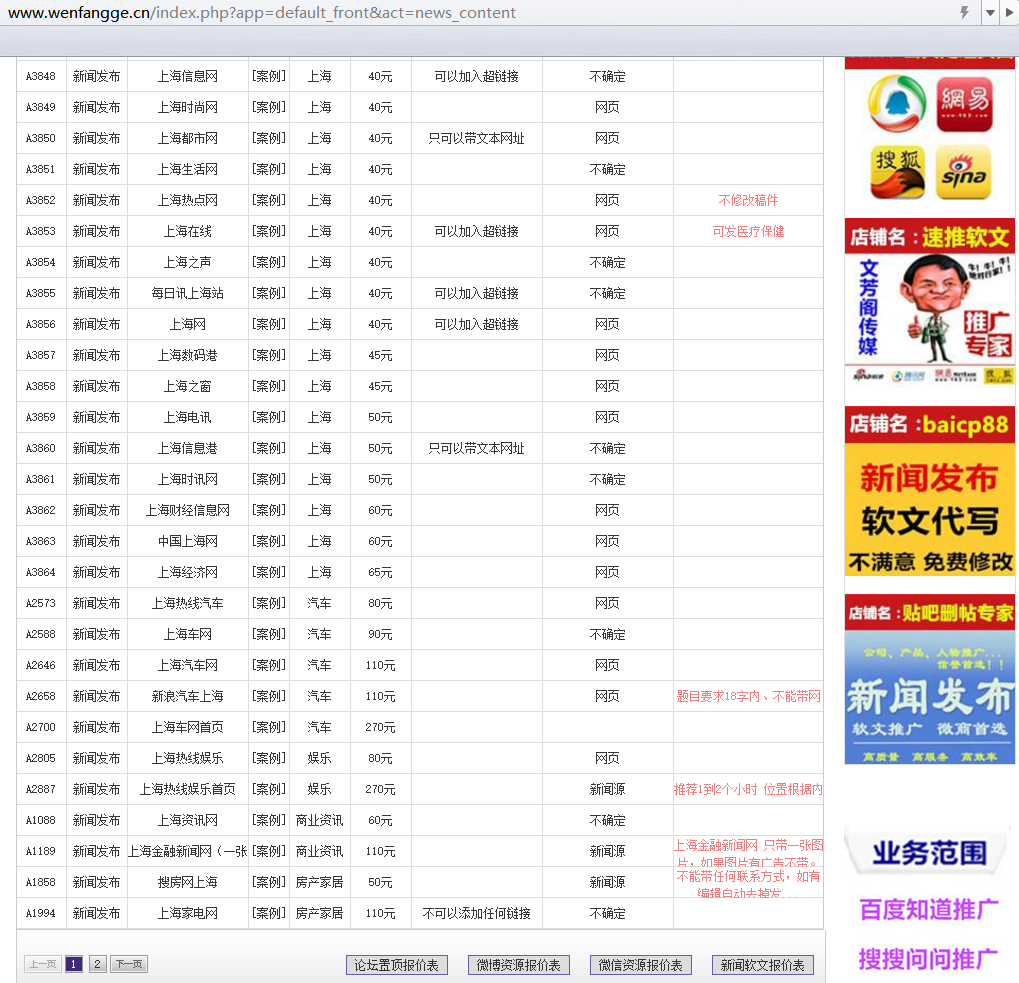Click the Tencent QQ penguin logo

(x=896, y=105)
